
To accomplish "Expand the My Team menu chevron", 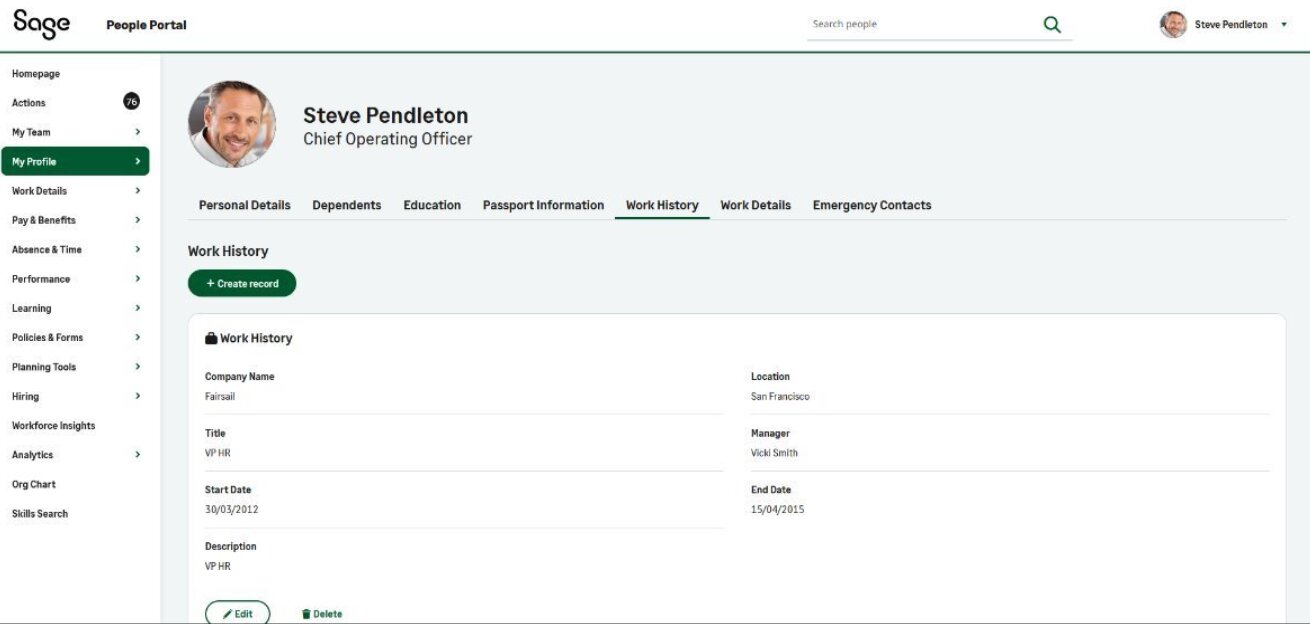I will [x=138, y=132].
